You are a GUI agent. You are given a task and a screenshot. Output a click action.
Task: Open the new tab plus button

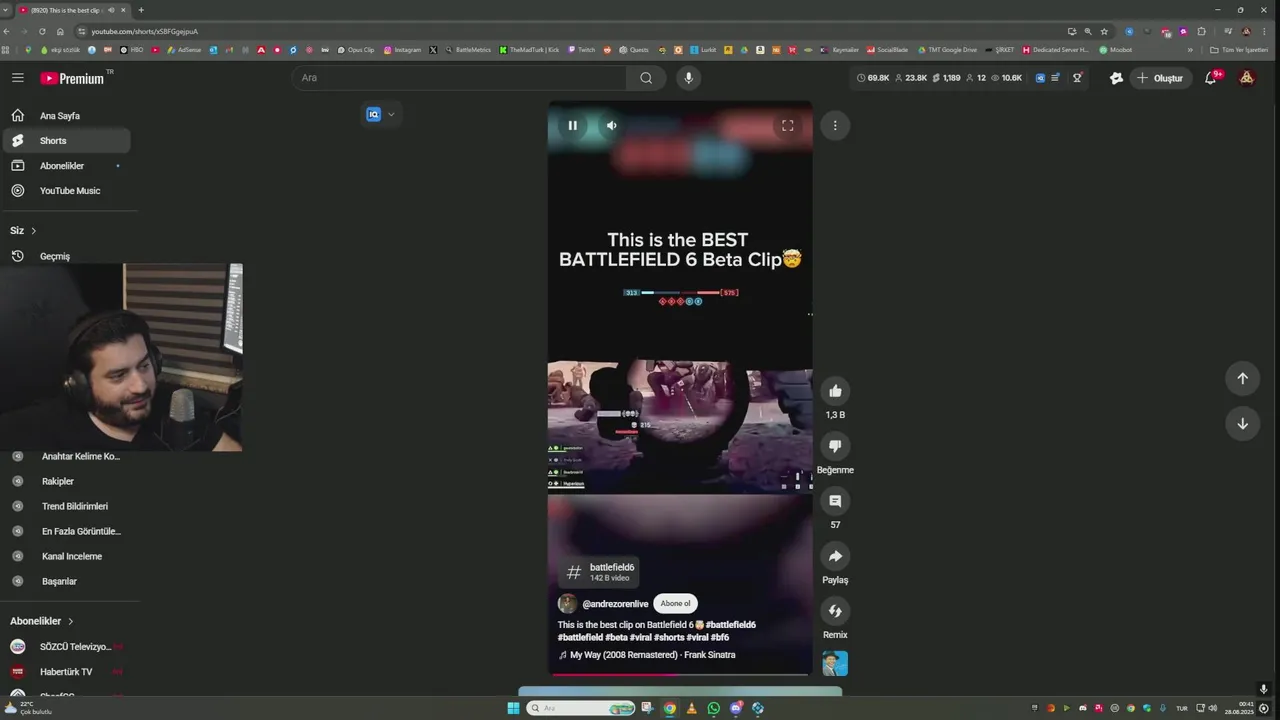(x=141, y=10)
